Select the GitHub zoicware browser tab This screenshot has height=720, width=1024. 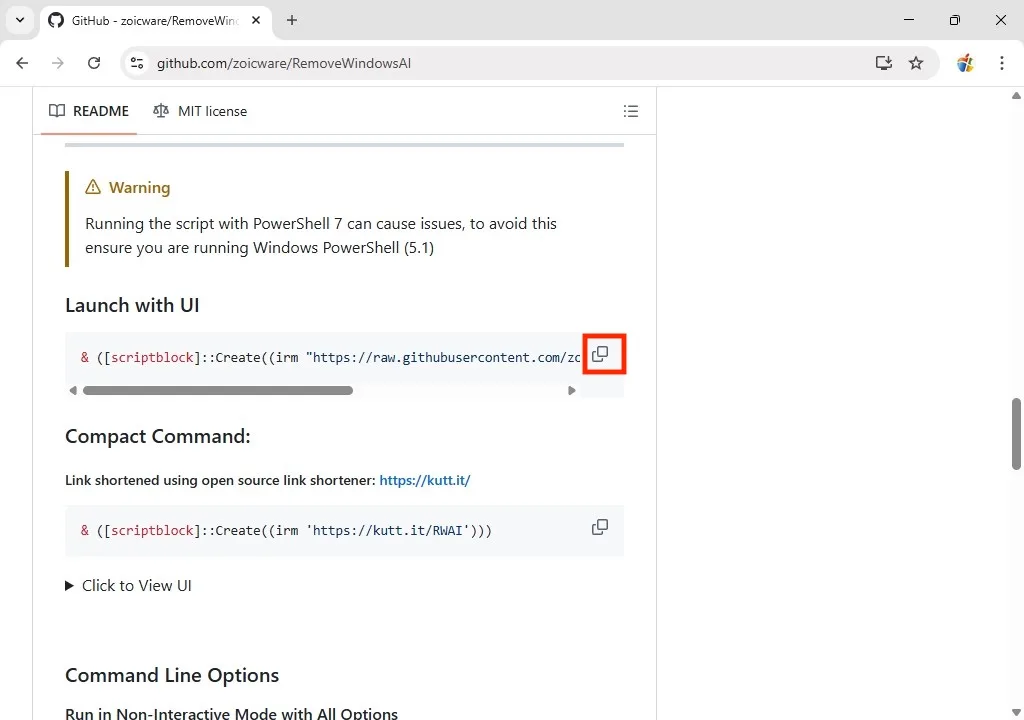pyautogui.click(x=155, y=20)
